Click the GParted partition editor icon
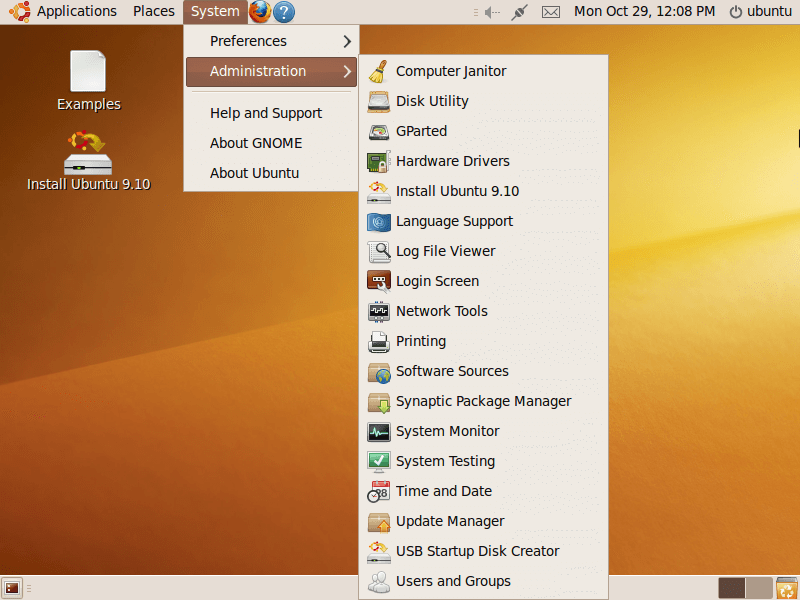 [379, 132]
